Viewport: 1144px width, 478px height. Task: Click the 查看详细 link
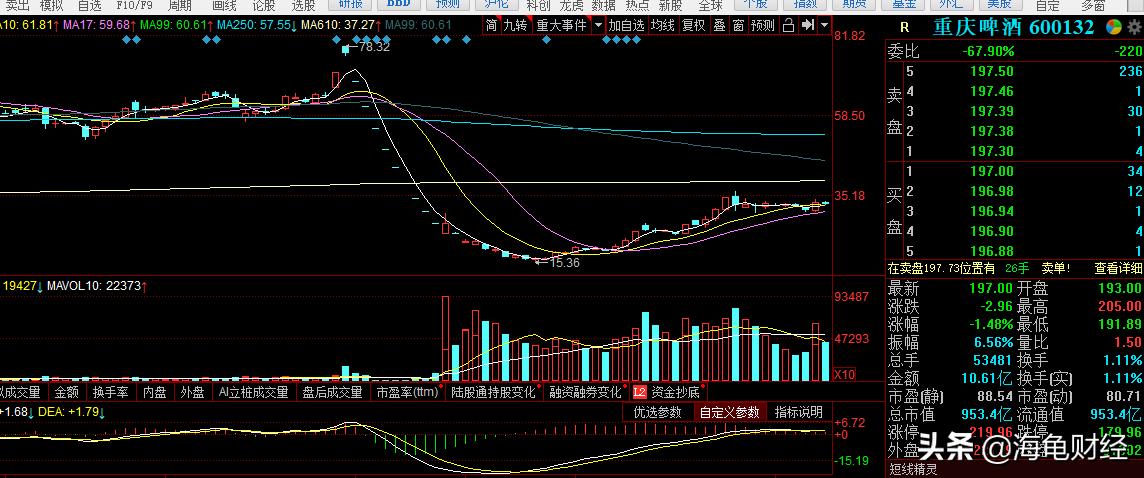pos(1118,269)
